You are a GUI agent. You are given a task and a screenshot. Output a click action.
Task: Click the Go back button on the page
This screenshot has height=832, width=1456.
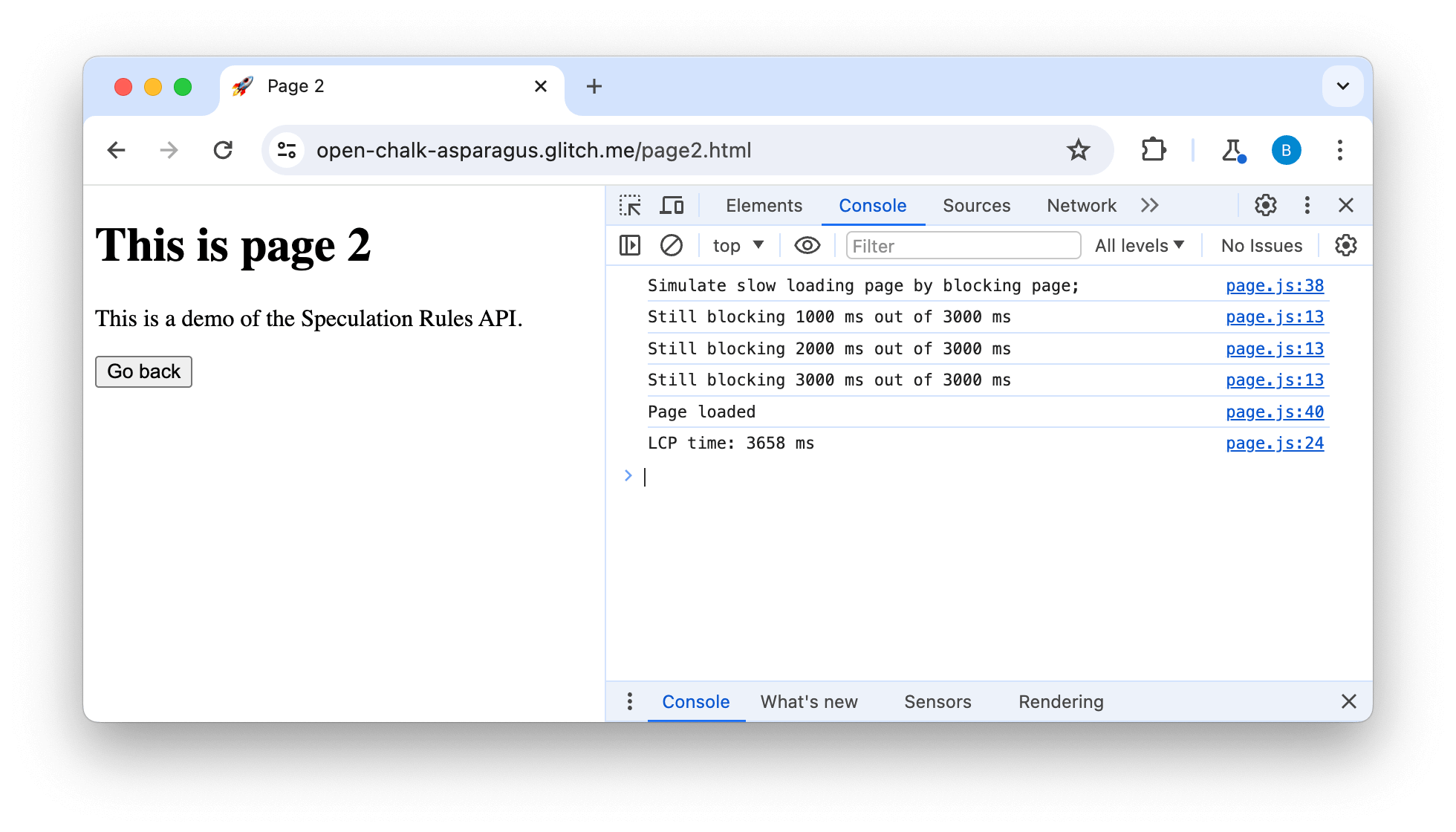pyautogui.click(x=144, y=371)
